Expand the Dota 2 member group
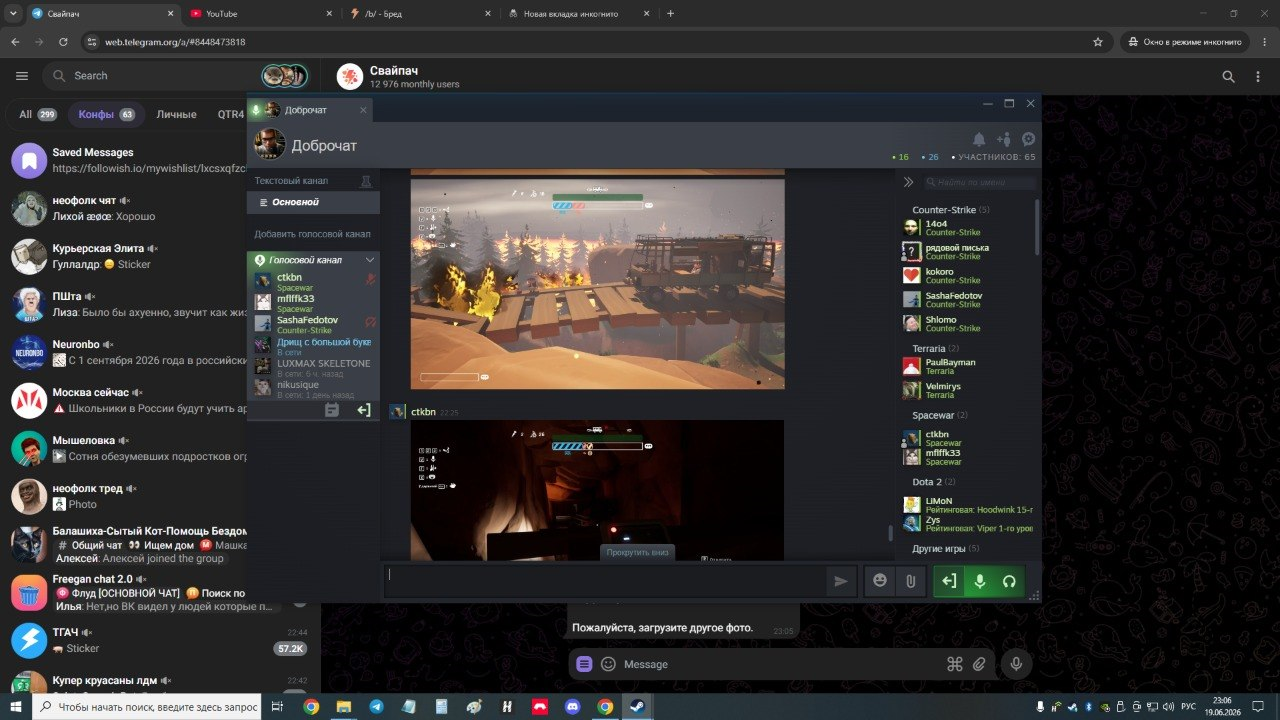1280x720 pixels. pyautogui.click(x=934, y=482)
